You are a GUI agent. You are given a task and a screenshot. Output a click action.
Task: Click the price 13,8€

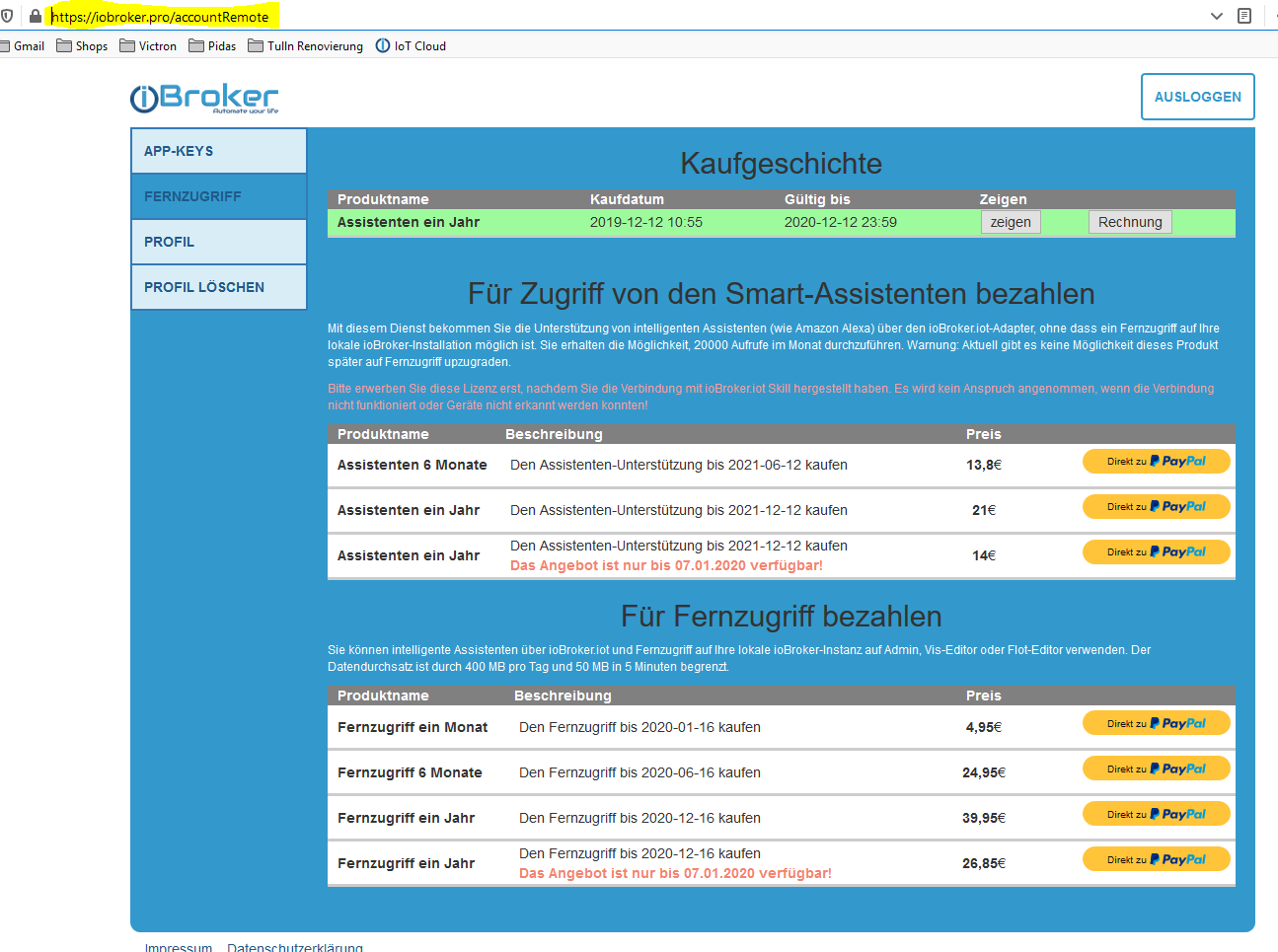tap(984, 465)
